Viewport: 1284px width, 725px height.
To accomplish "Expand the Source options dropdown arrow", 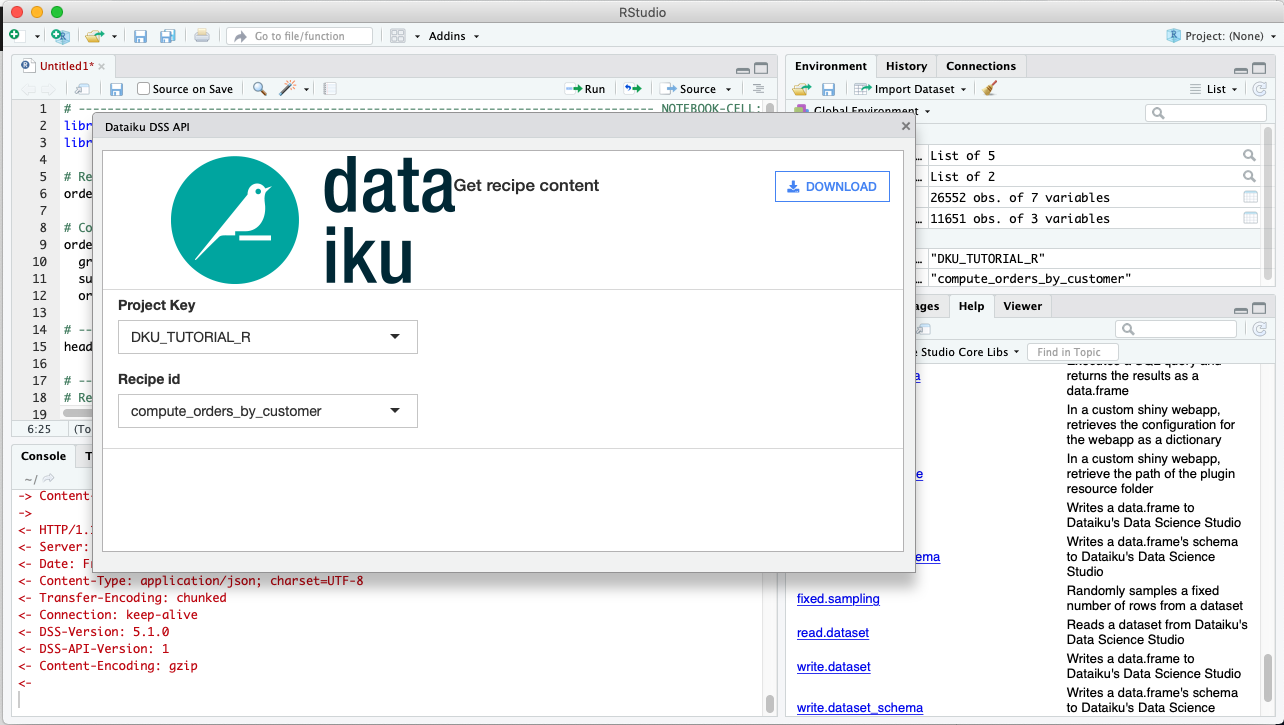I will [x=726, y=89].
